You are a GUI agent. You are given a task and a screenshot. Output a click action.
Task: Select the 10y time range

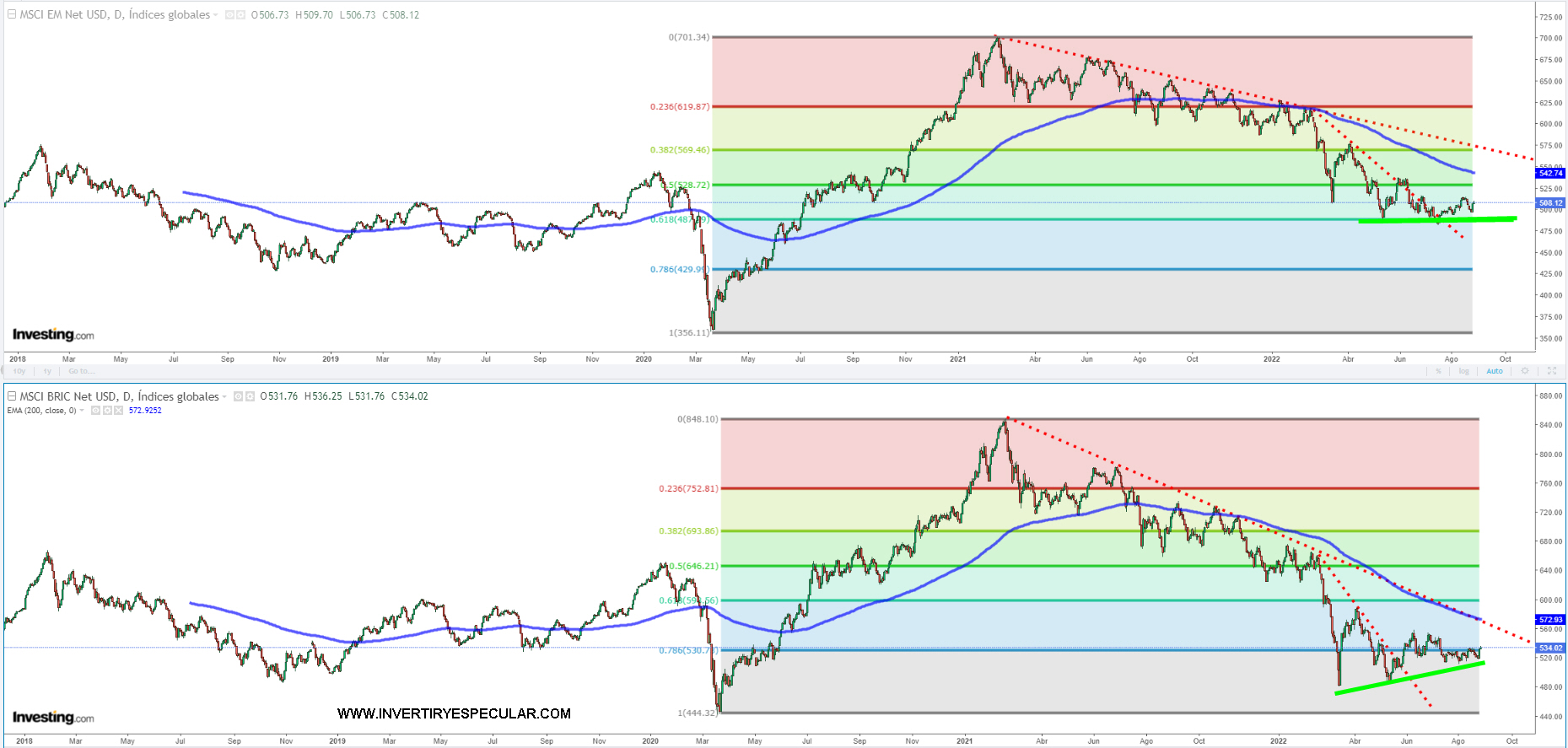pos(19,371)
